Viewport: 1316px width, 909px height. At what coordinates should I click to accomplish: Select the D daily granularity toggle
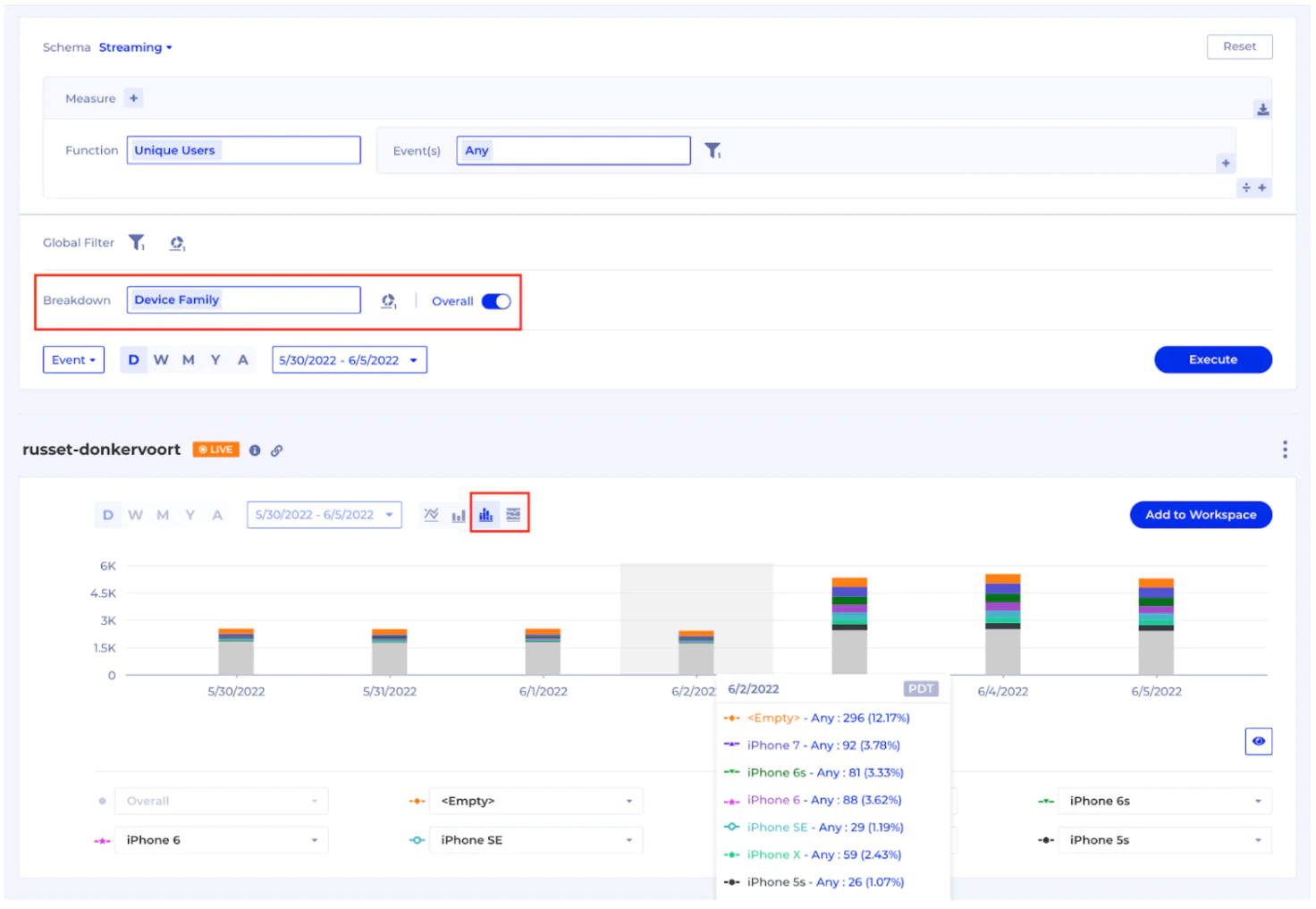133,359
